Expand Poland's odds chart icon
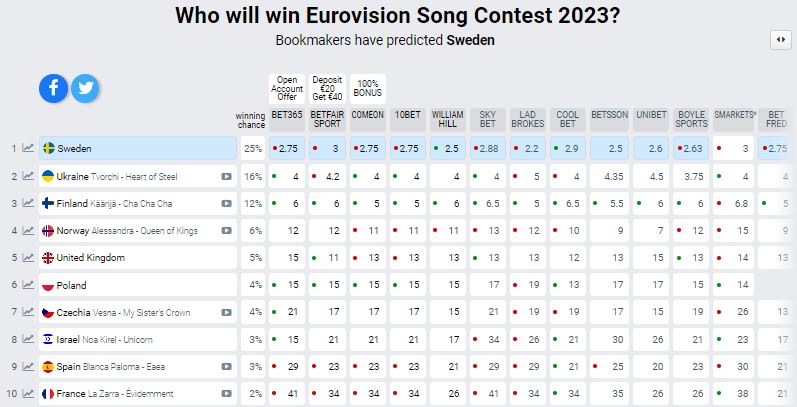 (27, 285)
